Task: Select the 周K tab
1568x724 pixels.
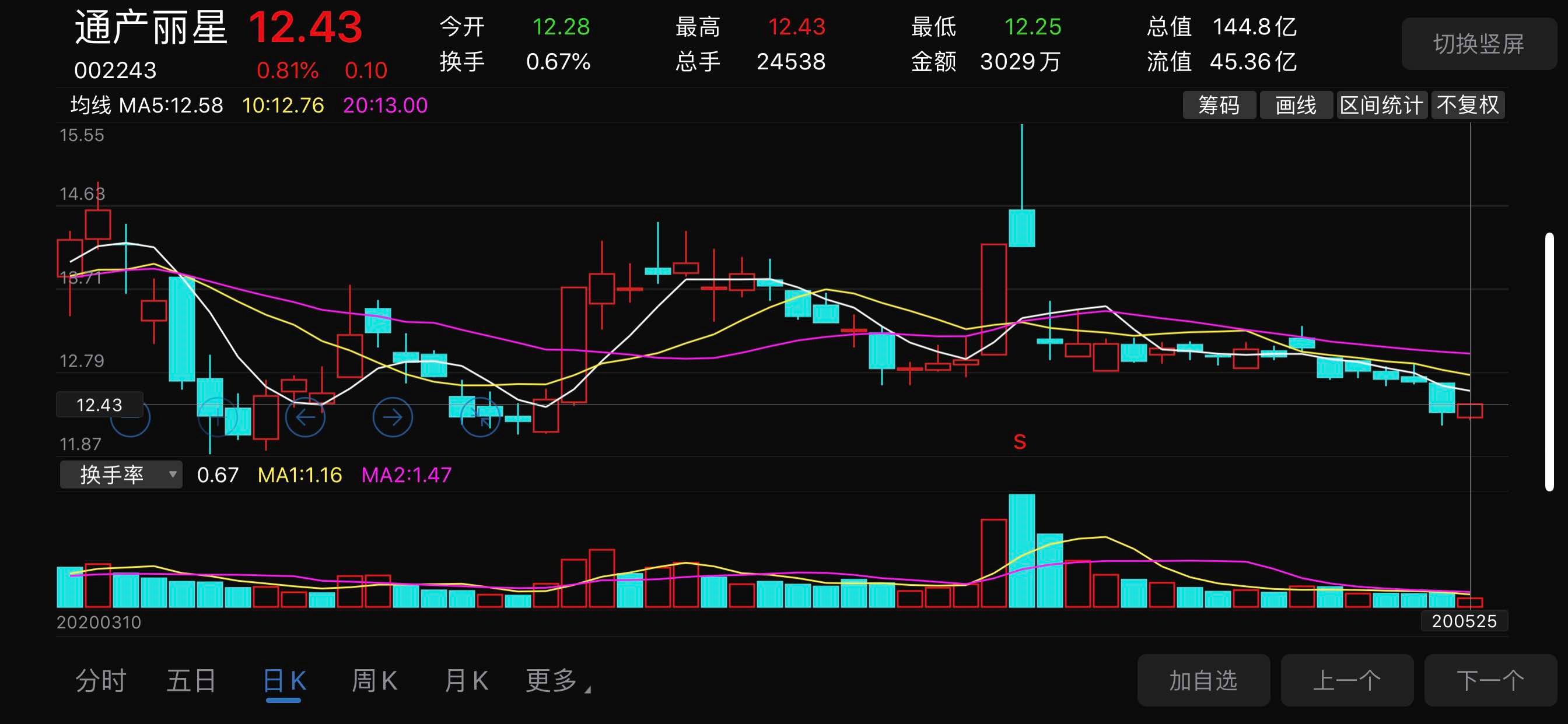Action: tap(374, 680)
